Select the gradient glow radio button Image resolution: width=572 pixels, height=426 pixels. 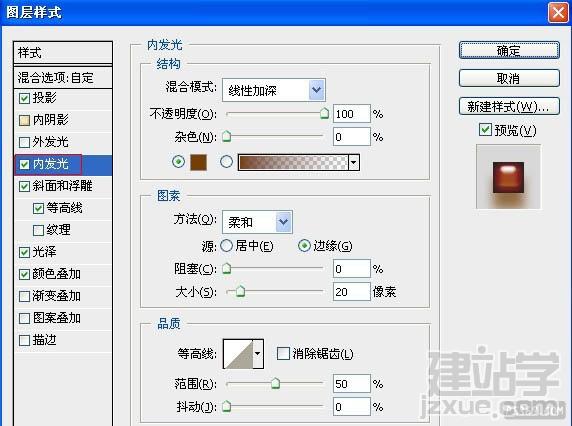click(x=226, y=162)
